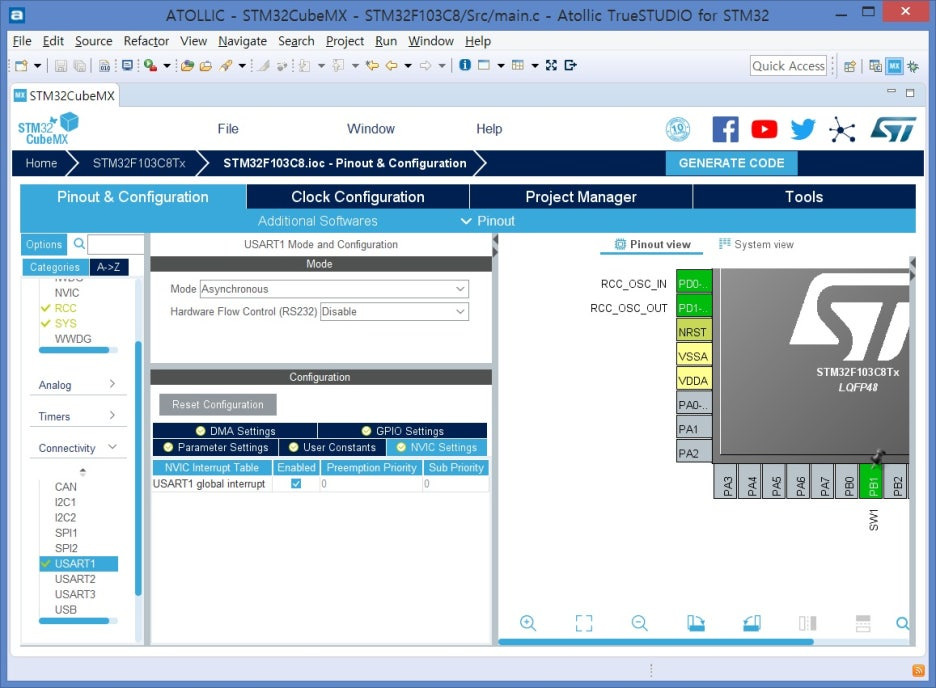
Task: Click the search magnifier beside Options
Action: (x=79, y=243)
